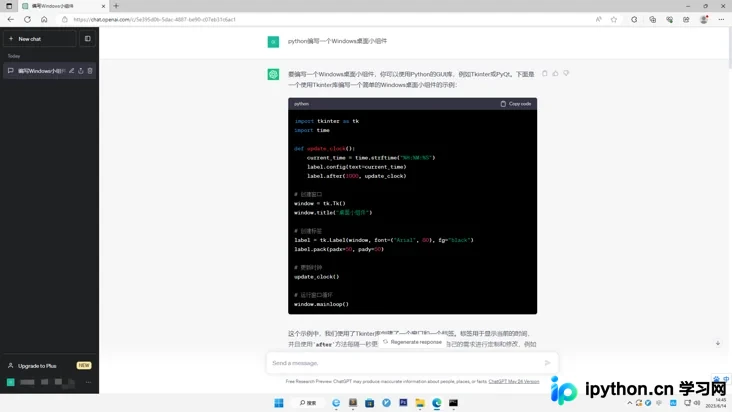Screen dimensions: 732x412
Task: Open Microsoft Store from the taskbar
Action: pos(369,403)
